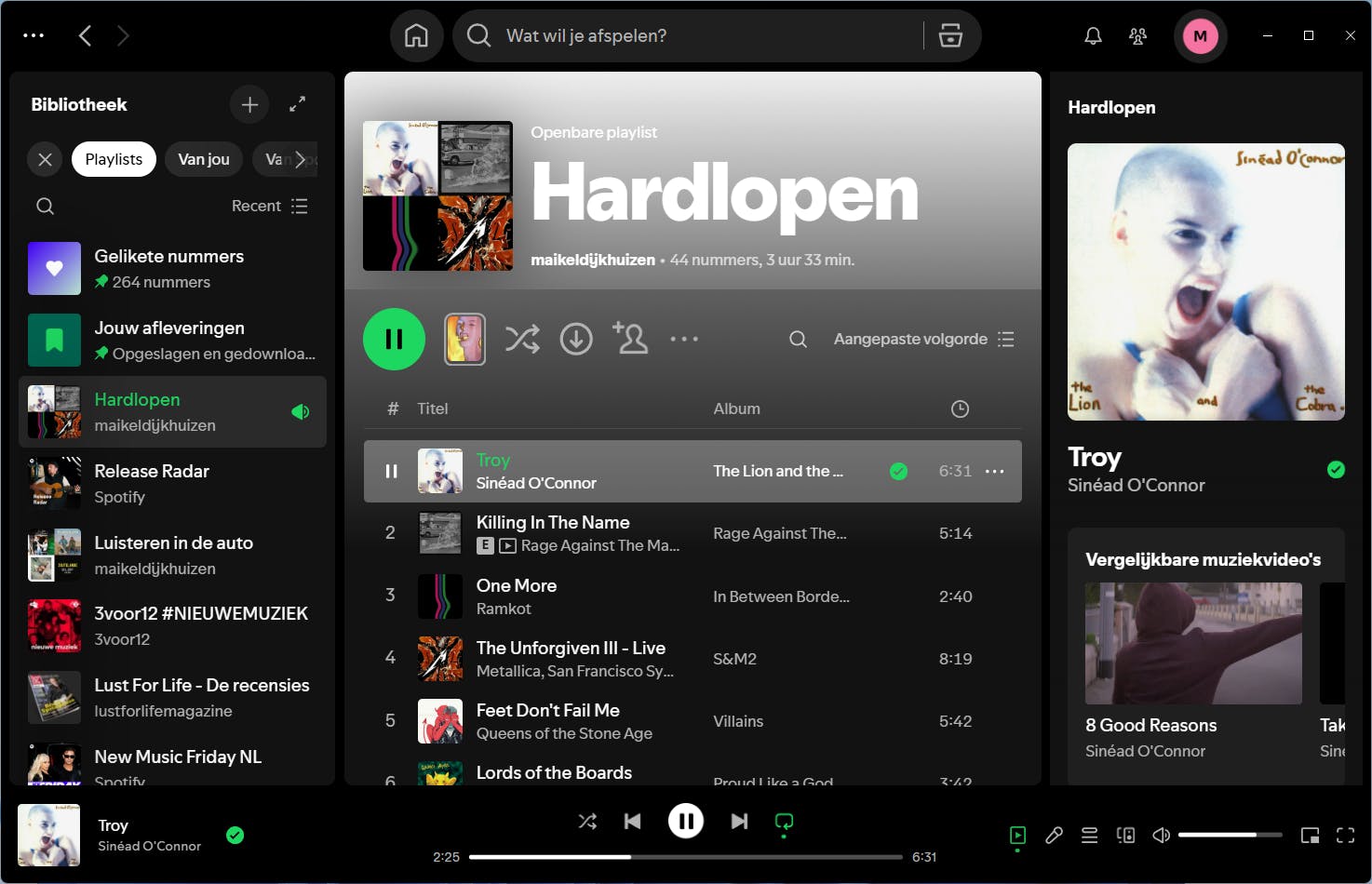Toggle the Now Playing view panel
The image size is (1372, 884).
[1016, 835]
